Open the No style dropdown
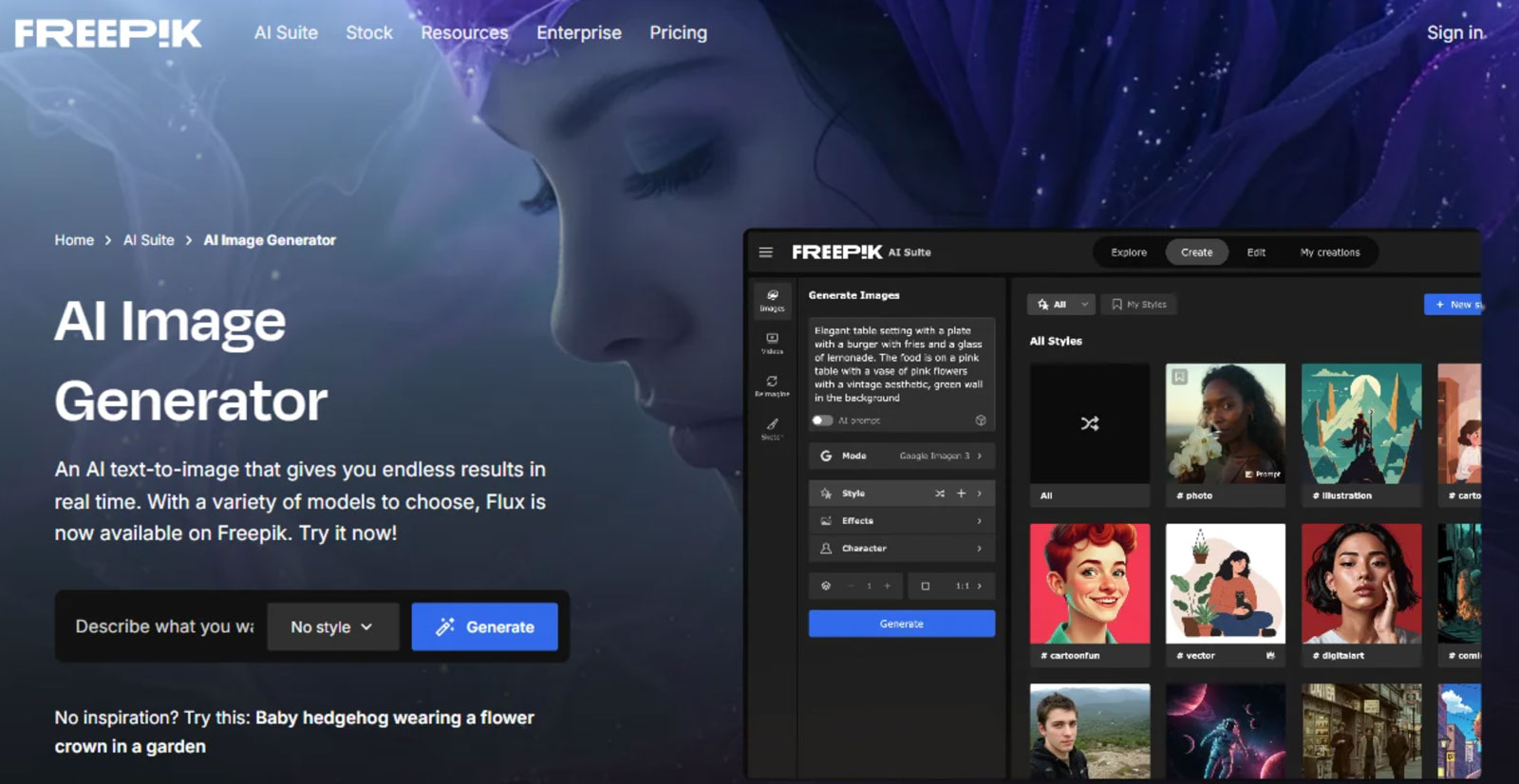Image resolution: width=1519 pixels, height=784 pixels. [332, 626]
